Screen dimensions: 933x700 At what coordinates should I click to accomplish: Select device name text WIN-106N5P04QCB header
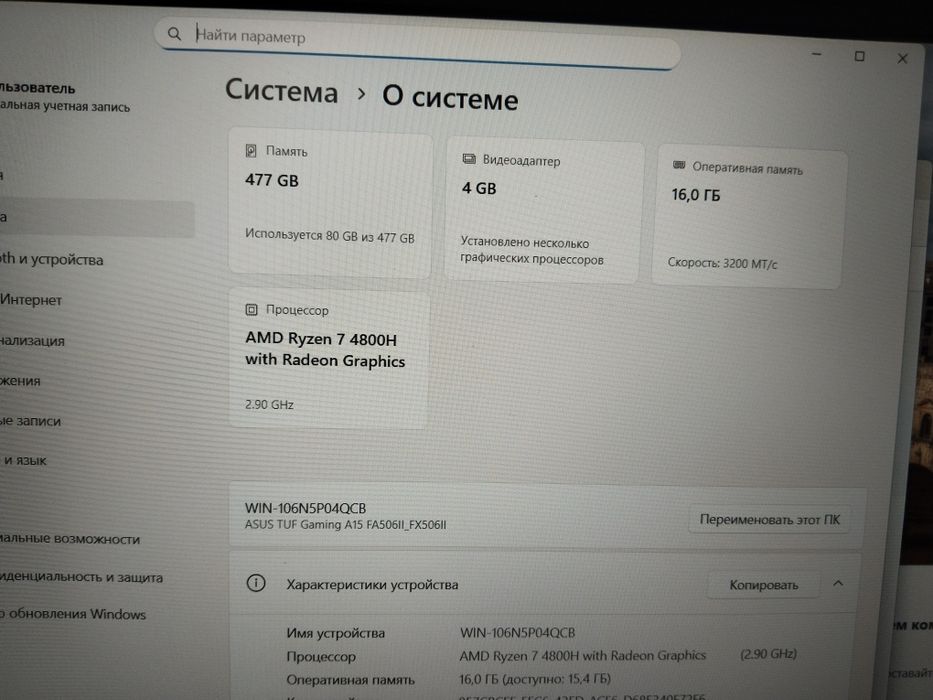(x=305, y=508)
